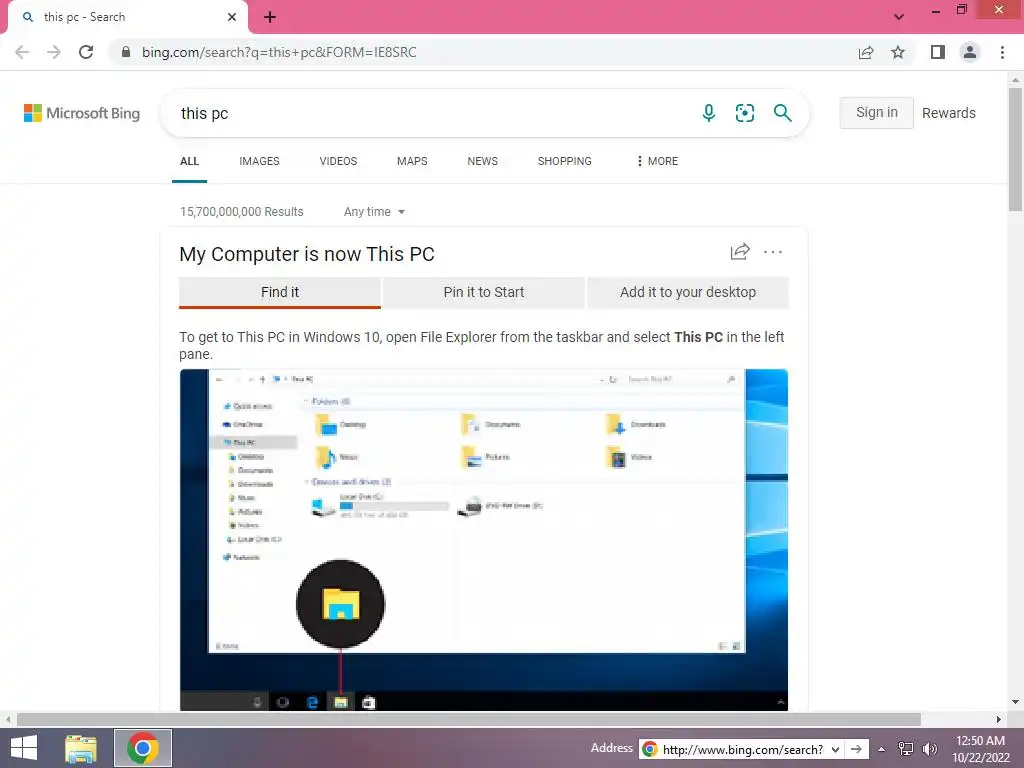1024x768 pixels.
Task: Open the answer card ellipsis options
Action: click(x=773, y=251)
